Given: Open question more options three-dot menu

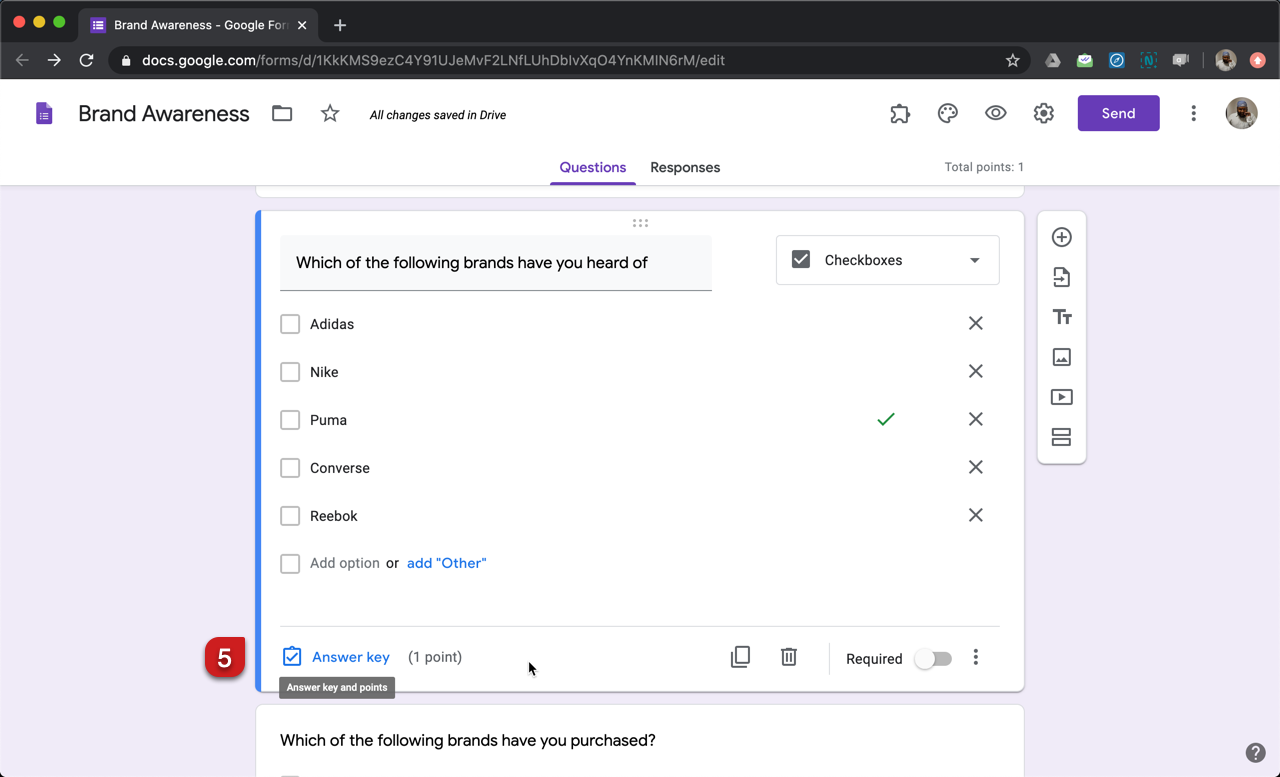Looking at the screenshot, I should [976, 657].
